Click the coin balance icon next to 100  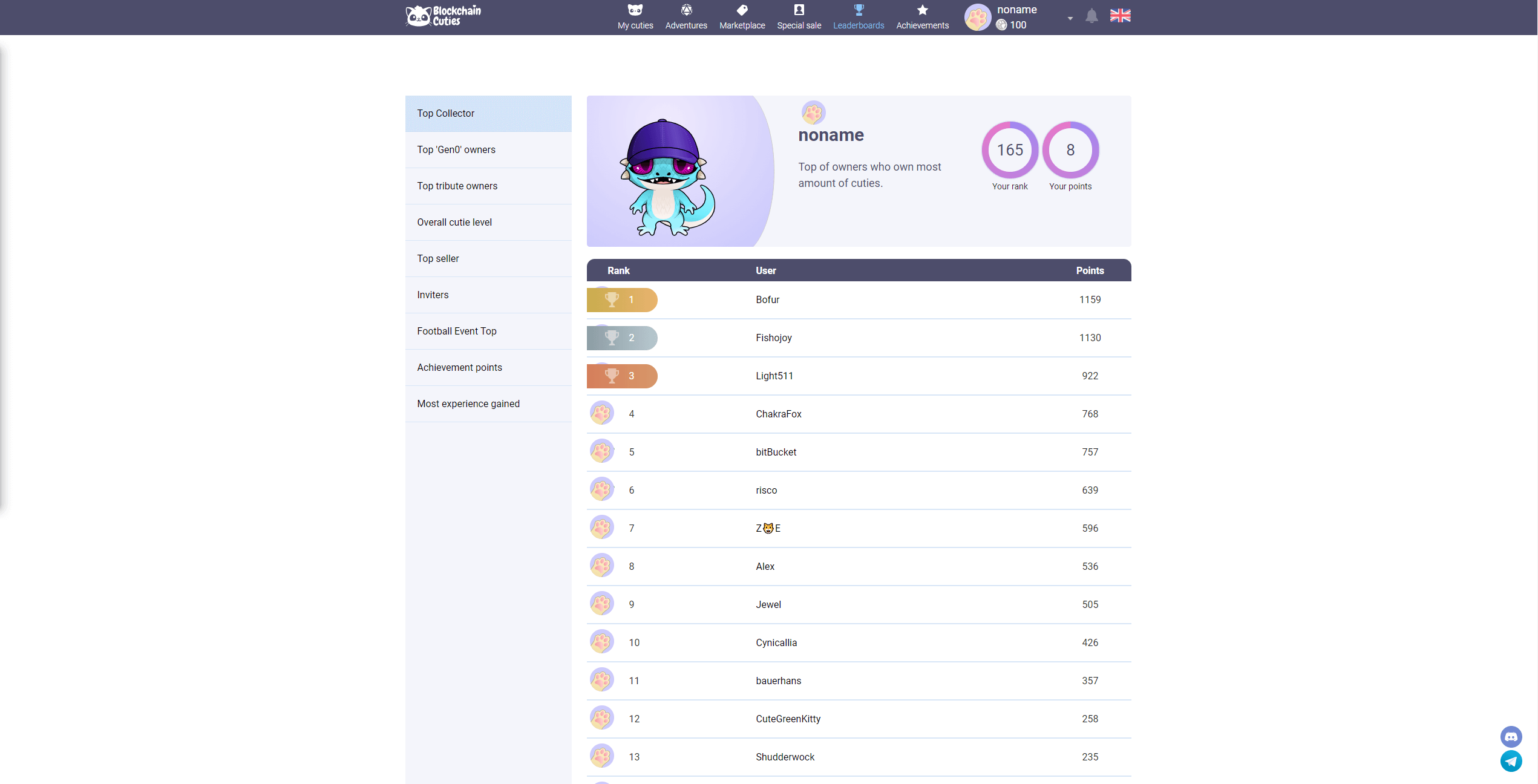coord(1001,25)
